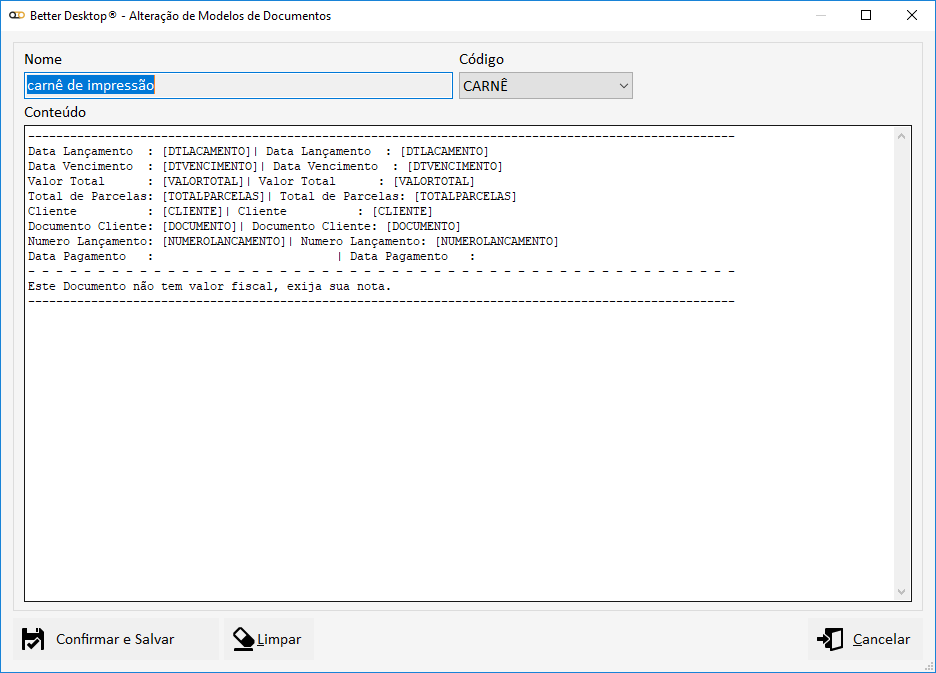
Task: Focus the Nome field with carnê de impressão
Action: point(238,86)
